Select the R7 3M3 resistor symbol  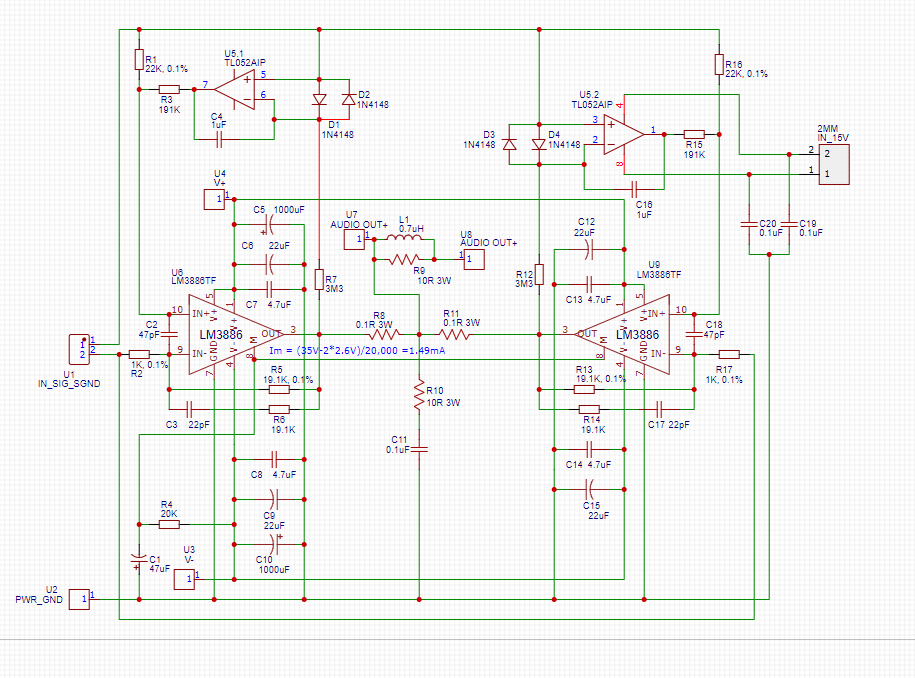[x=319, y=279]
